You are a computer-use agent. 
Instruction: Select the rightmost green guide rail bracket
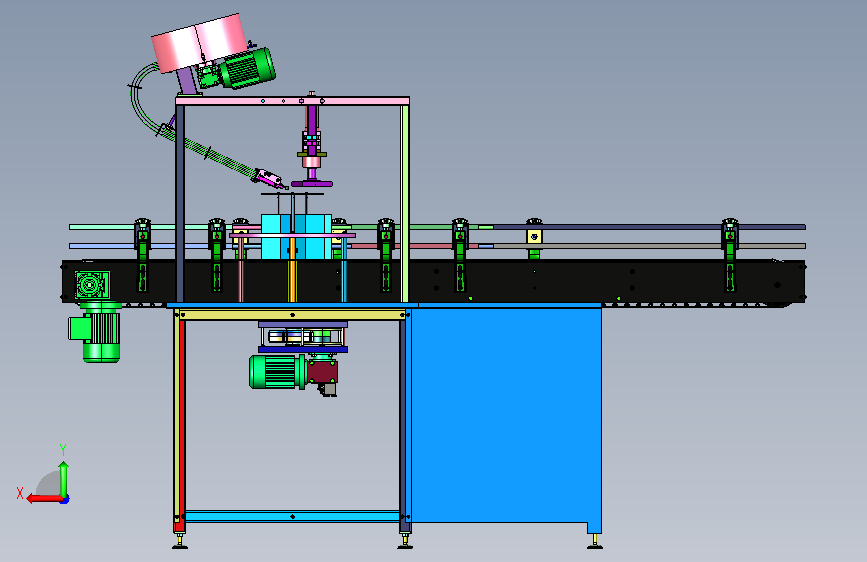(730, 256)
